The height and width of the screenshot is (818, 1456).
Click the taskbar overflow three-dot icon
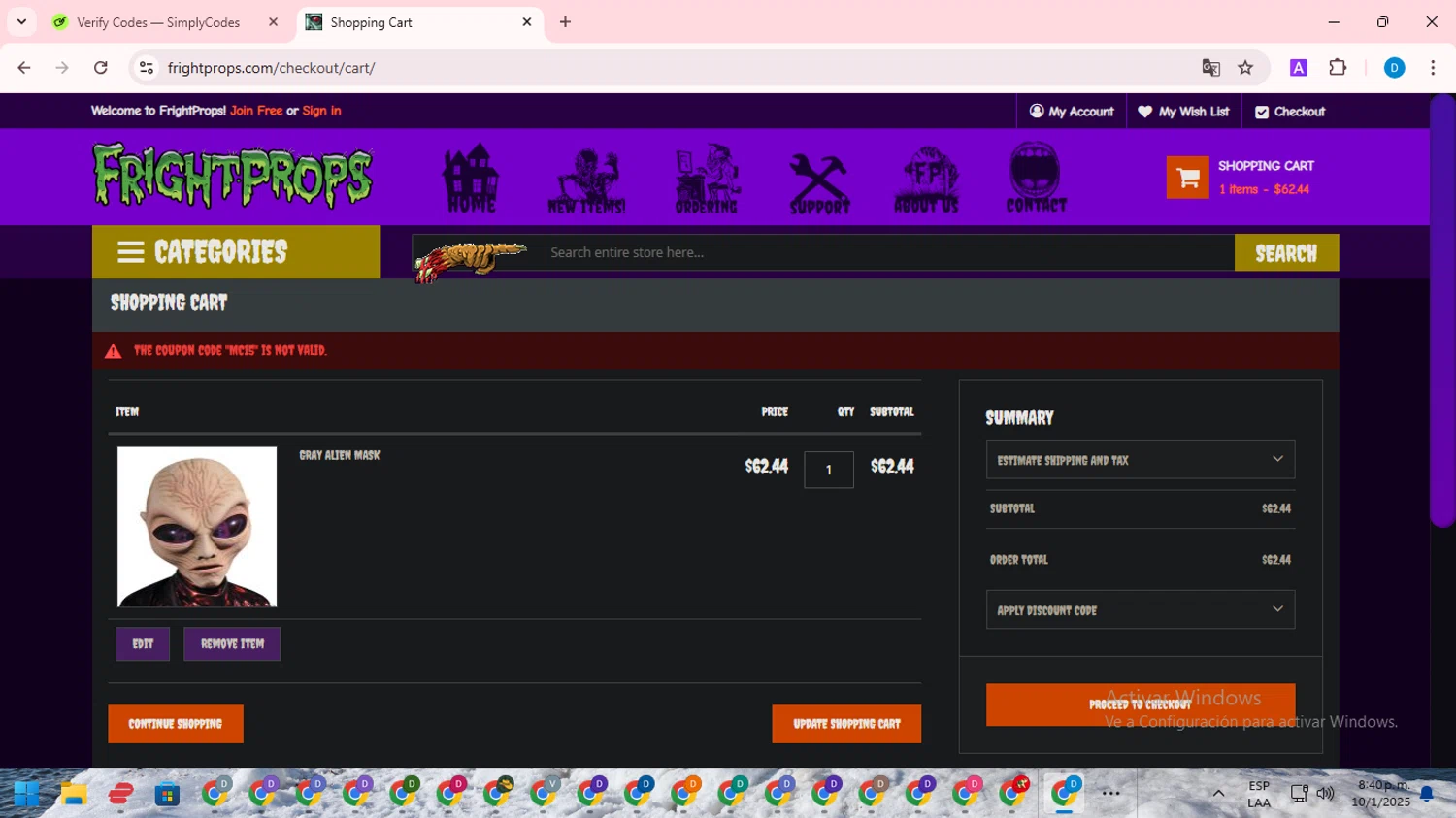point(1110,794)
